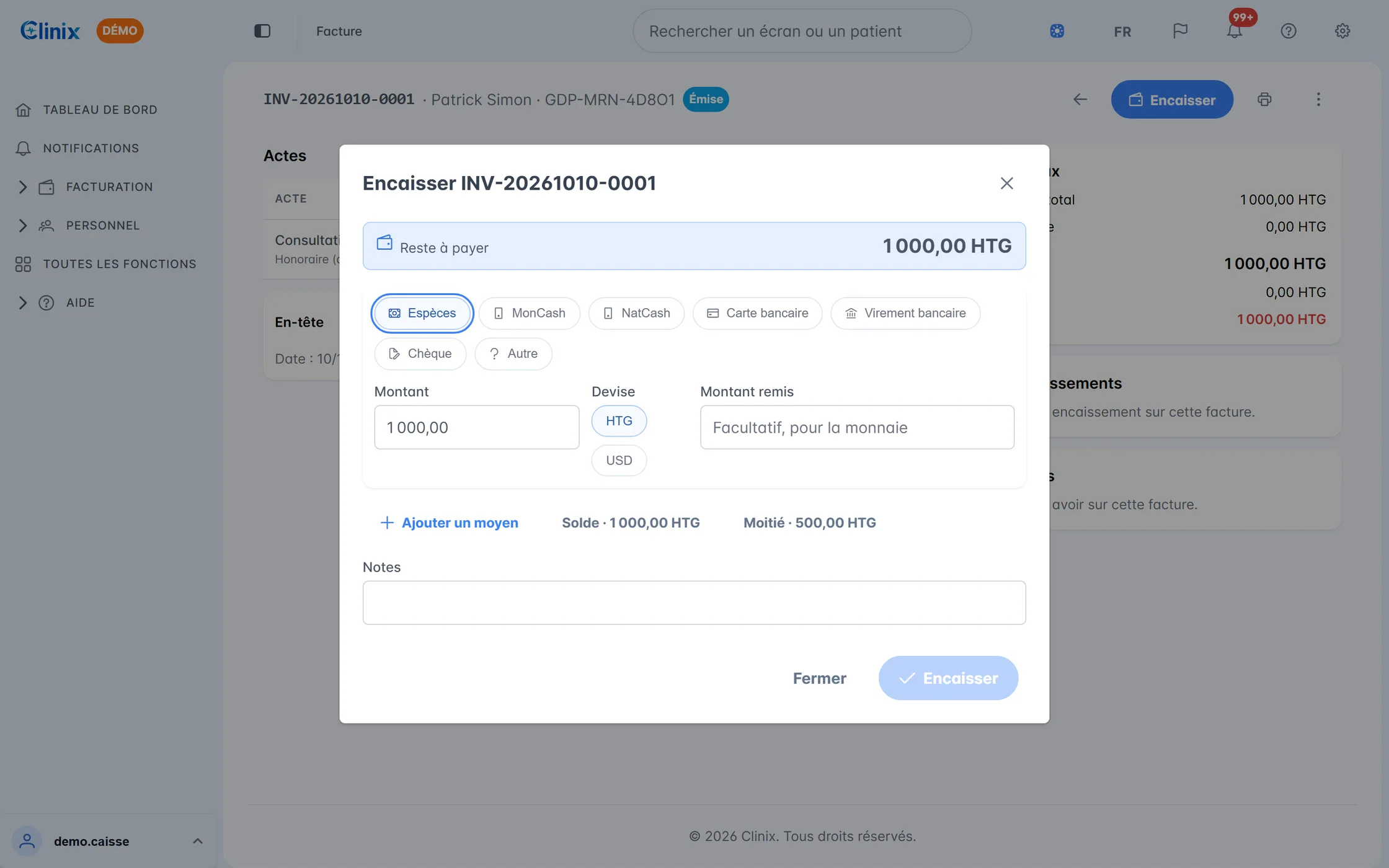Open the notifications bell with 99+ badge
The image size is (1389, 868).
tap(1235, 31)
